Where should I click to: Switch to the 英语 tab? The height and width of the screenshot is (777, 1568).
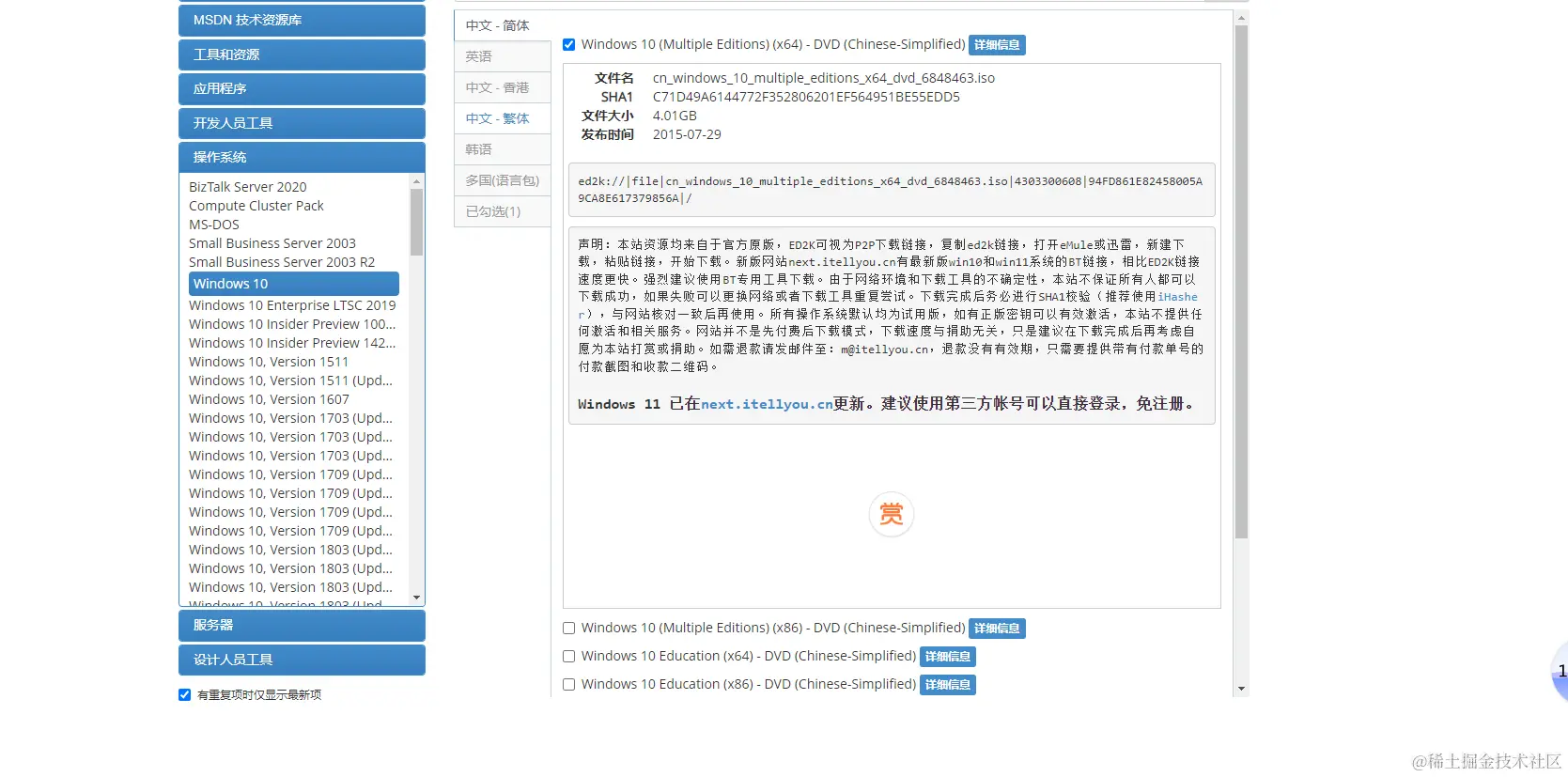502,56
